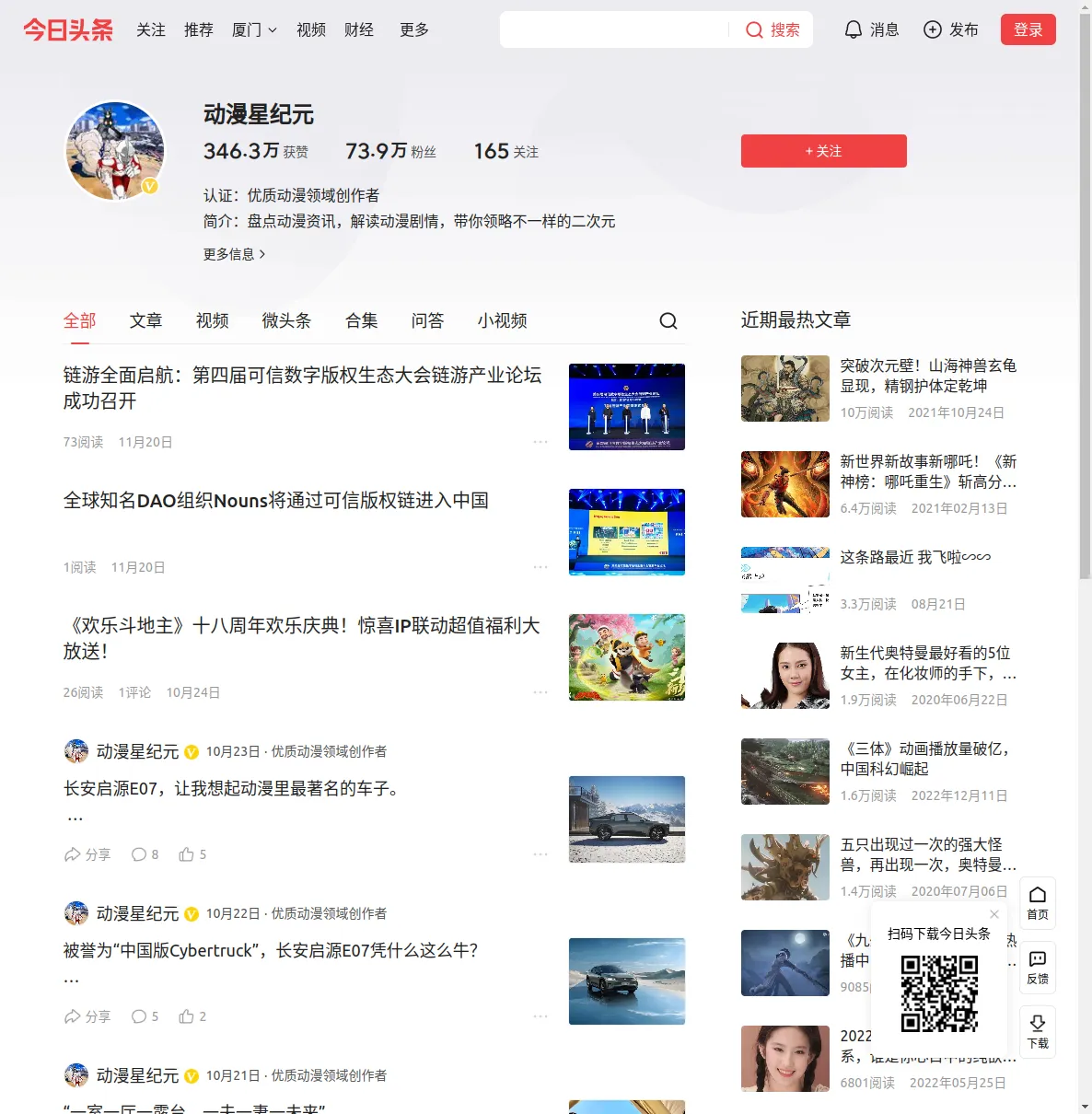Search within this author's posts
Screen dimensions: 1092x1114
[x=668, y=320]
